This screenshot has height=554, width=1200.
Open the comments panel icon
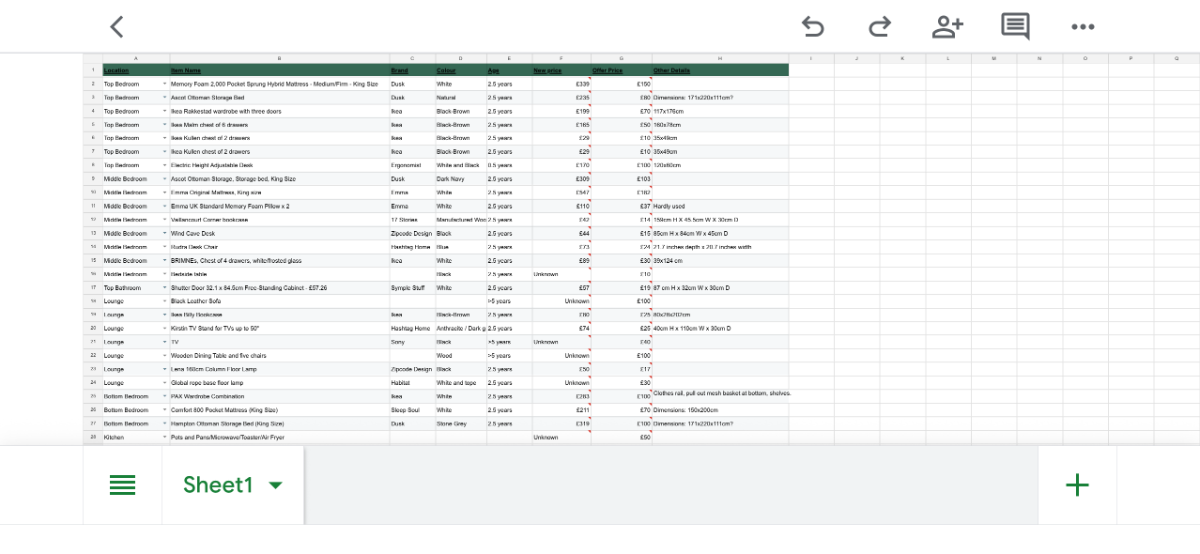pos(1015,27)
